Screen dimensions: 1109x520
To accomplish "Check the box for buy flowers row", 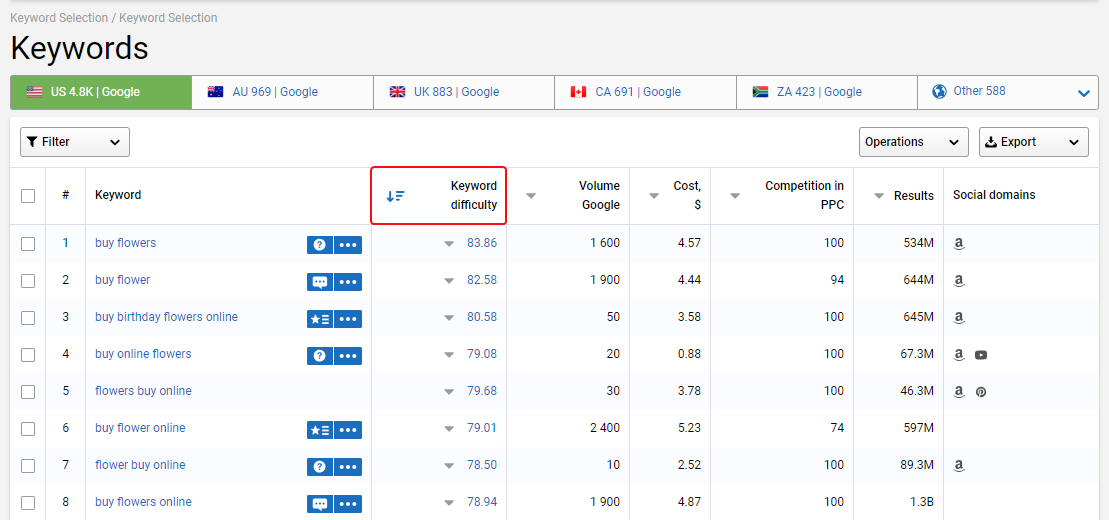I will pos(28,244).
